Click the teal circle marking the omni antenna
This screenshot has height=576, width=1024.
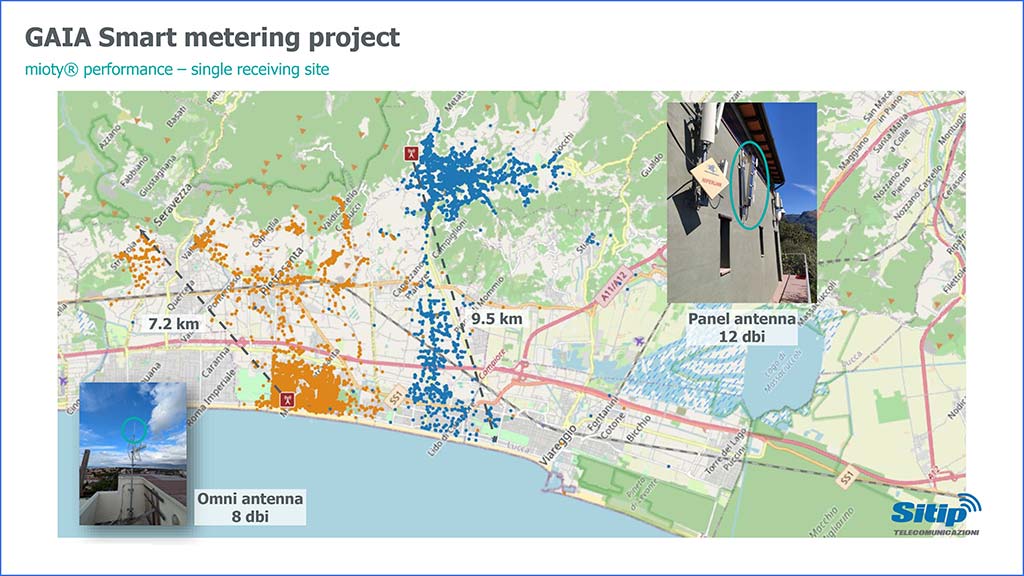[131, 432]
